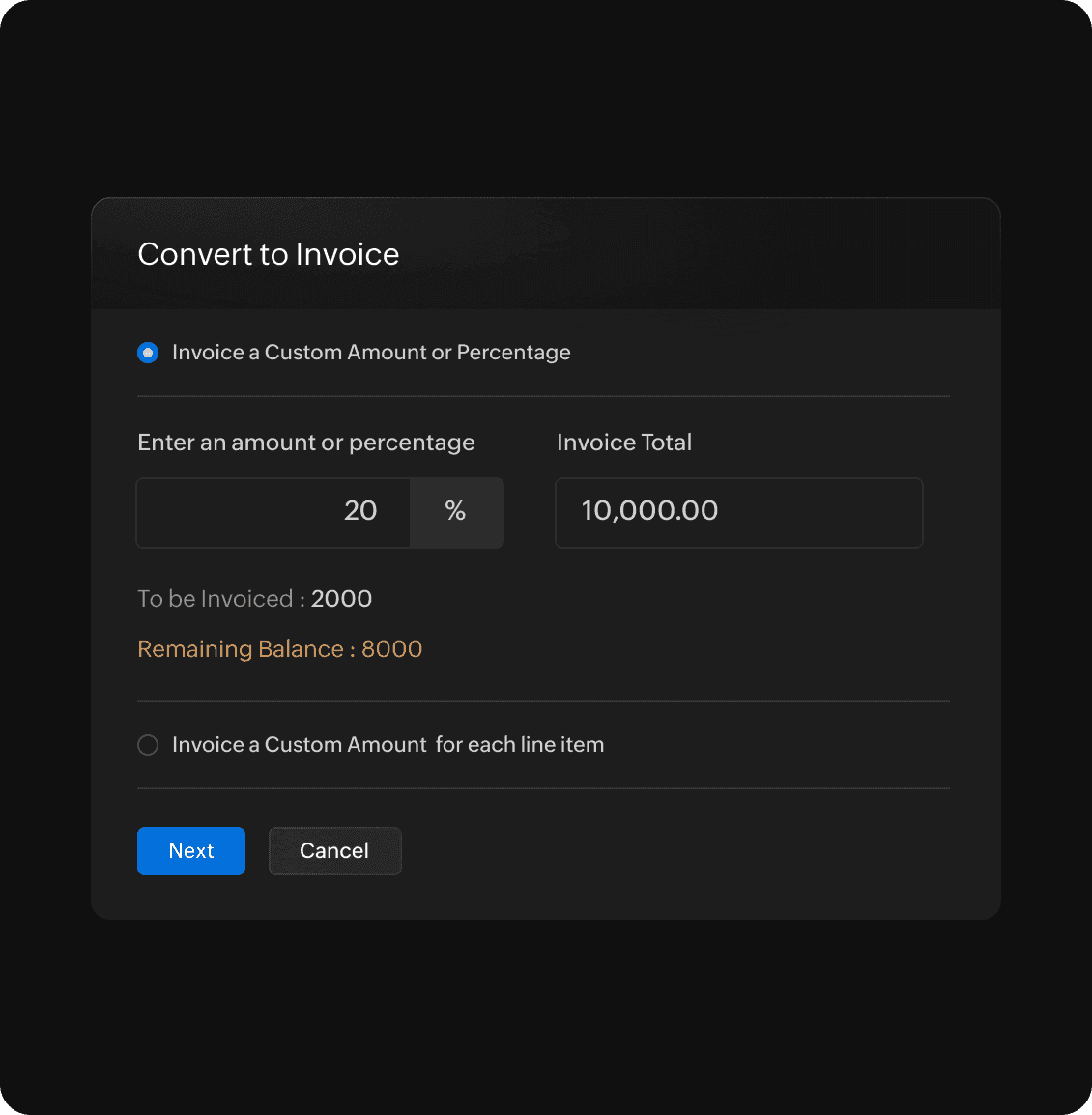This screenshot has width=1092, height=1115.
Task: Choose the custom amount per line item radio
Action: tap(148, 745)
